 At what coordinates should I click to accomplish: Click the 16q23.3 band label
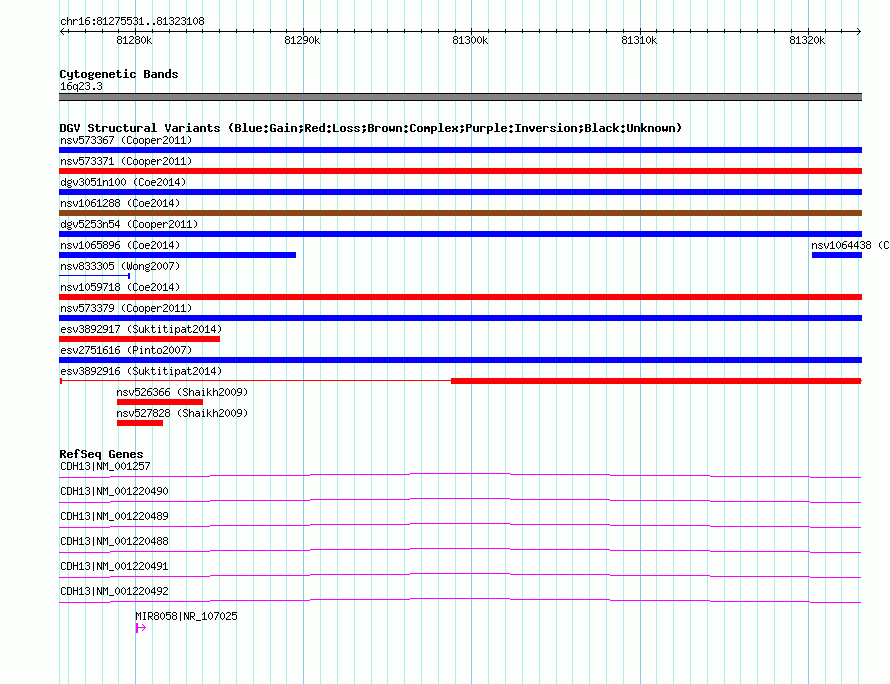(x=81, y=86)
